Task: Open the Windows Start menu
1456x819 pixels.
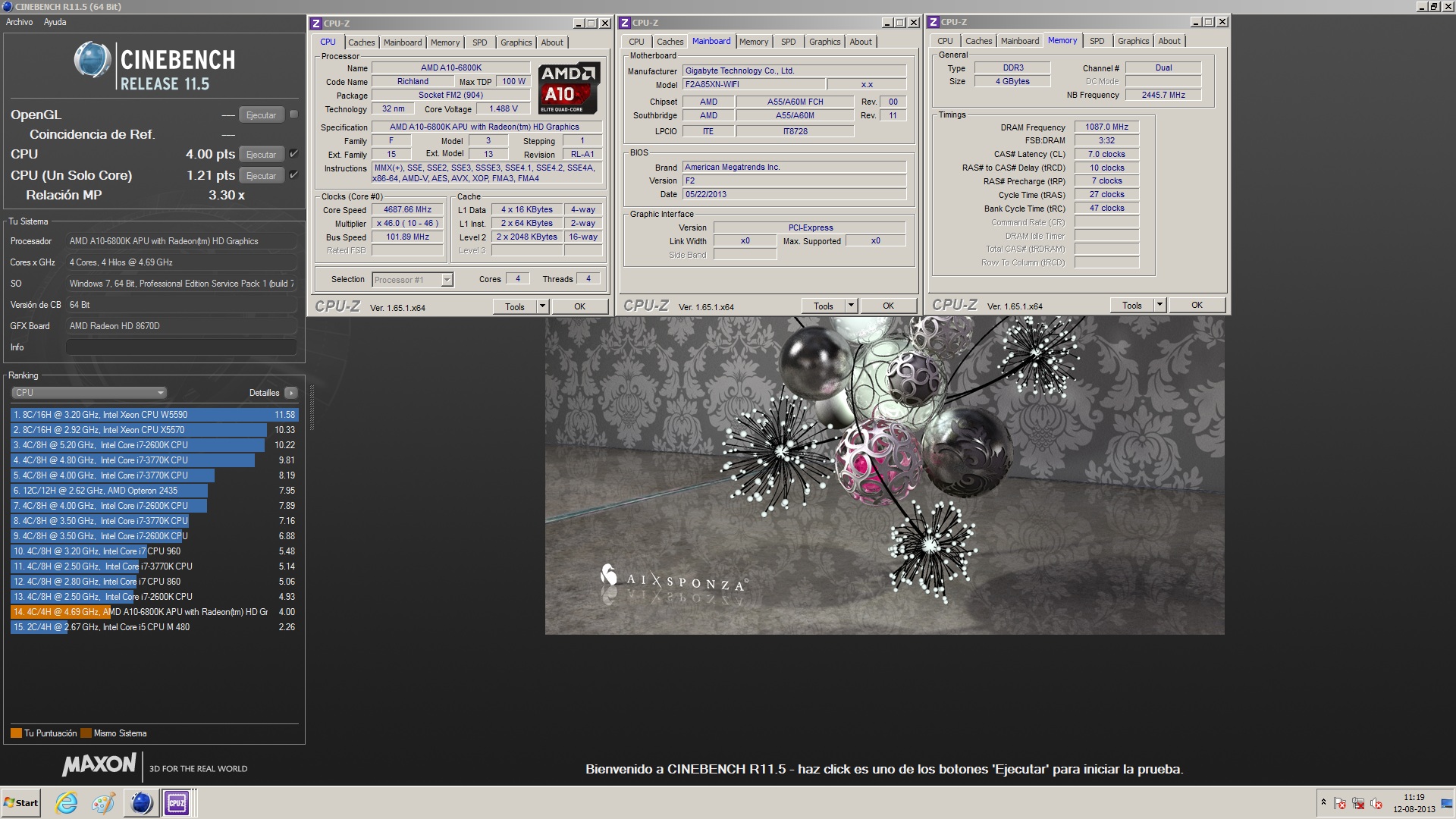Action: click(21, 803)
